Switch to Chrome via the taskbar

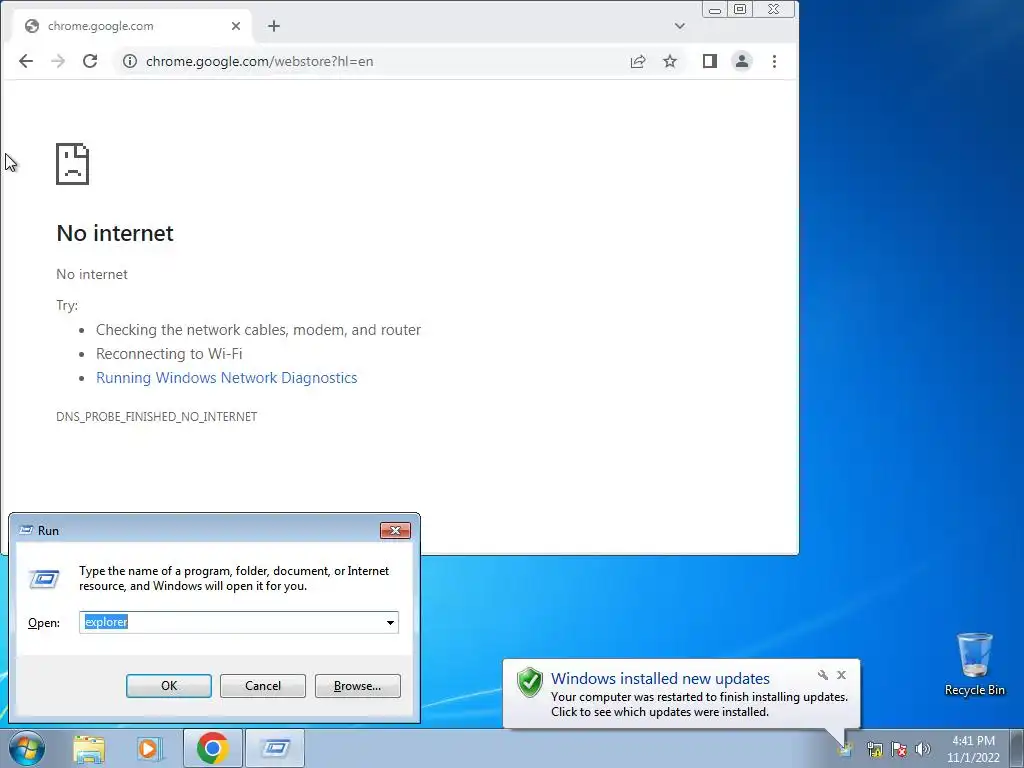pyautogui.click(x=212, y=748)
